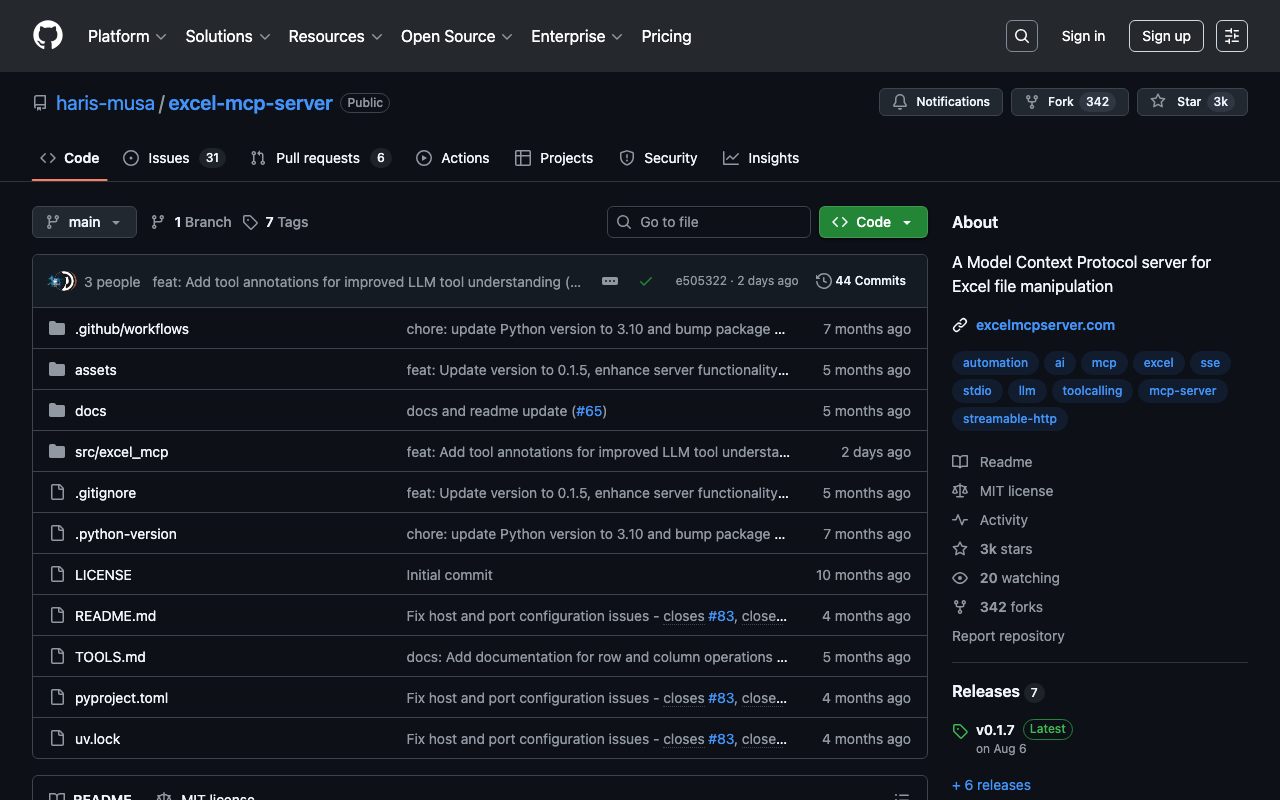Click the commit details ellipsis icon
The width and height of the screenshot is (1280, 800).
[x=610, y=281]
